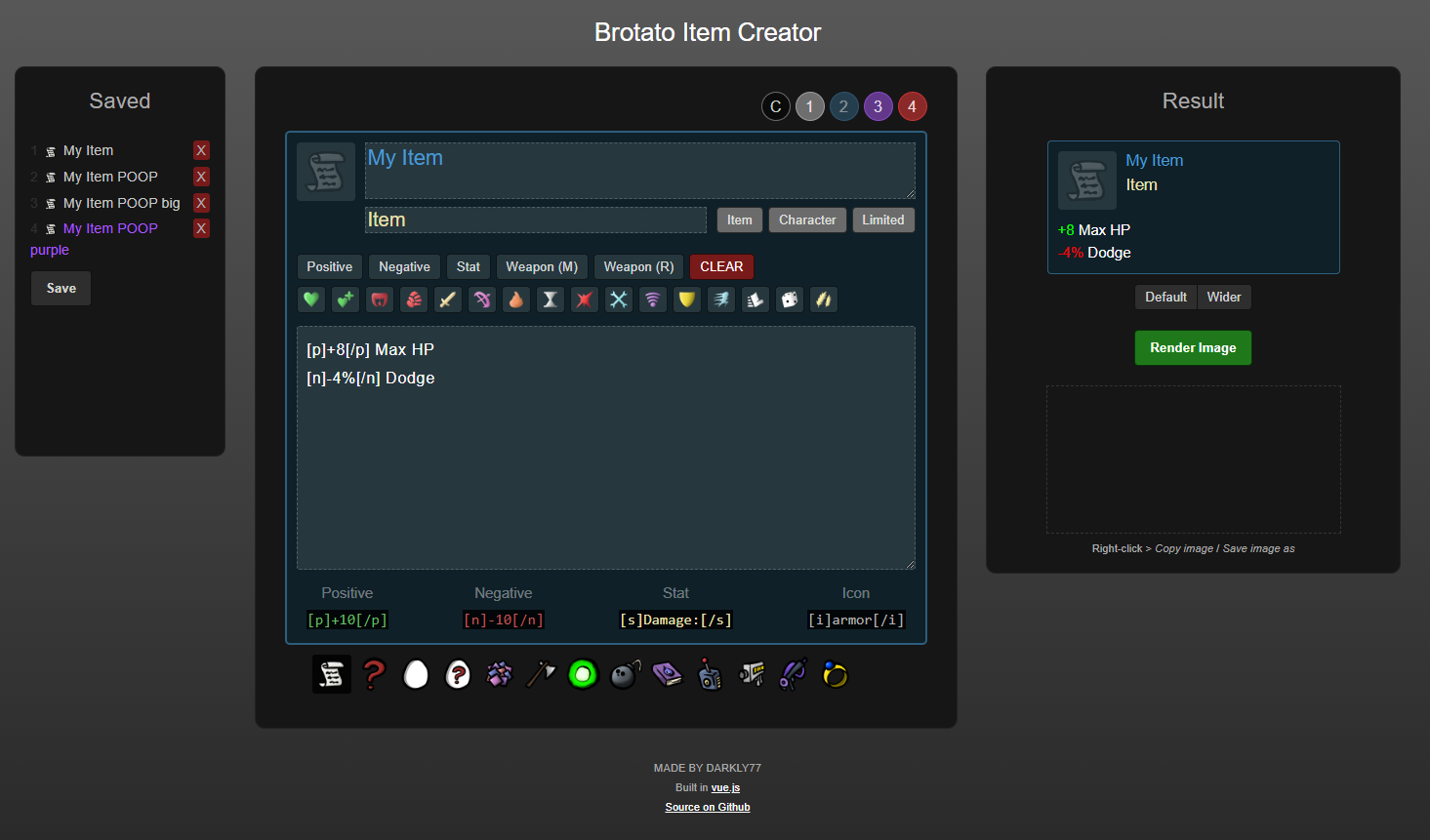The image size is (1430, 840).
Task: Choose the white egg icon
Action: point(415,673)
